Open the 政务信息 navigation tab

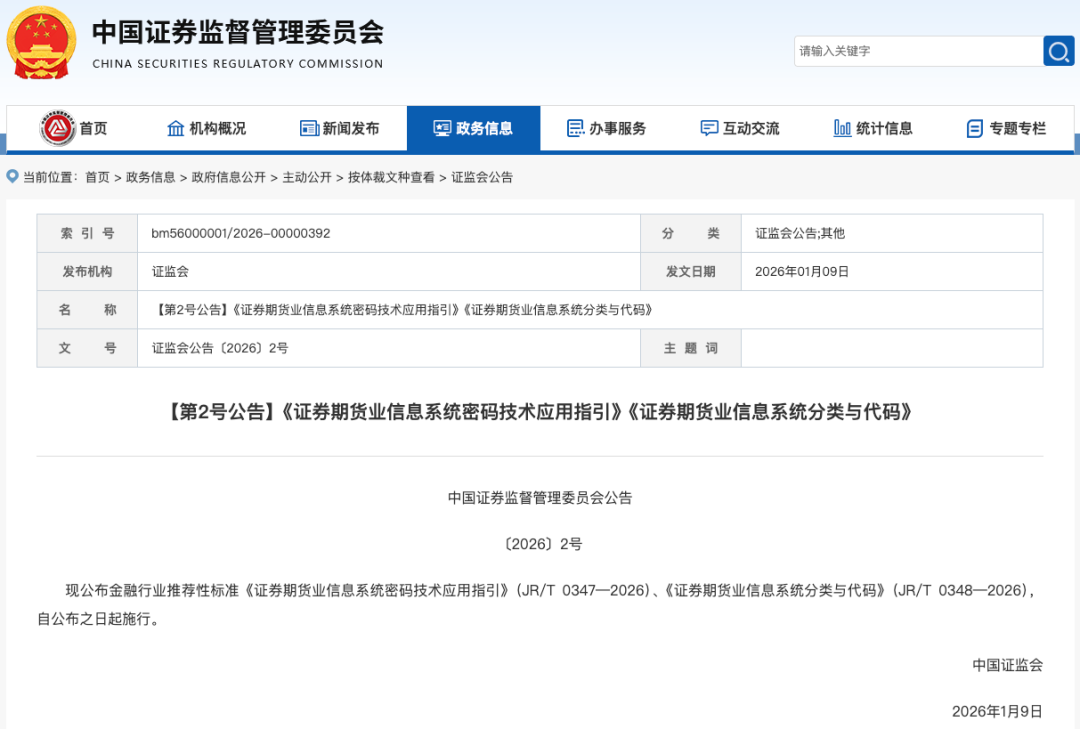pos(473,128)
